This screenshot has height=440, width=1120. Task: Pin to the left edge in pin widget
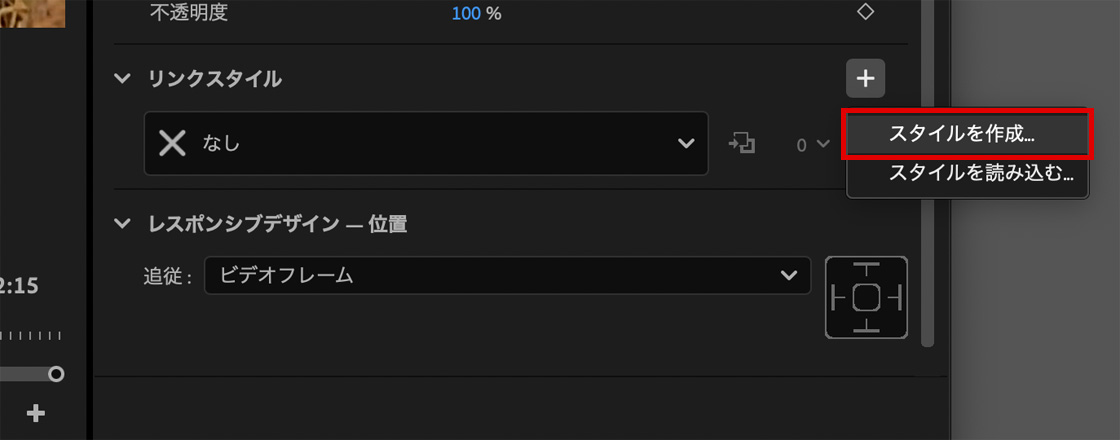pyautogui.click(x=839, y=297)
